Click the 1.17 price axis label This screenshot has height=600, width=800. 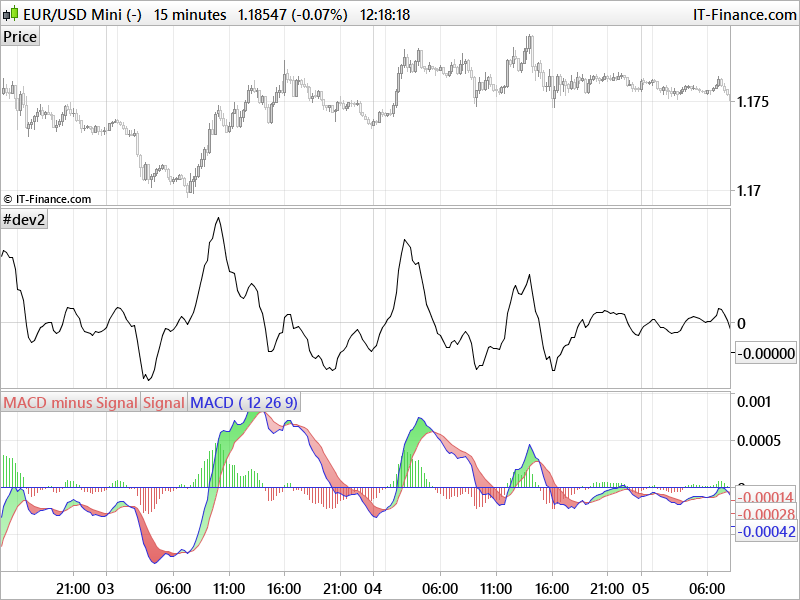748,191
